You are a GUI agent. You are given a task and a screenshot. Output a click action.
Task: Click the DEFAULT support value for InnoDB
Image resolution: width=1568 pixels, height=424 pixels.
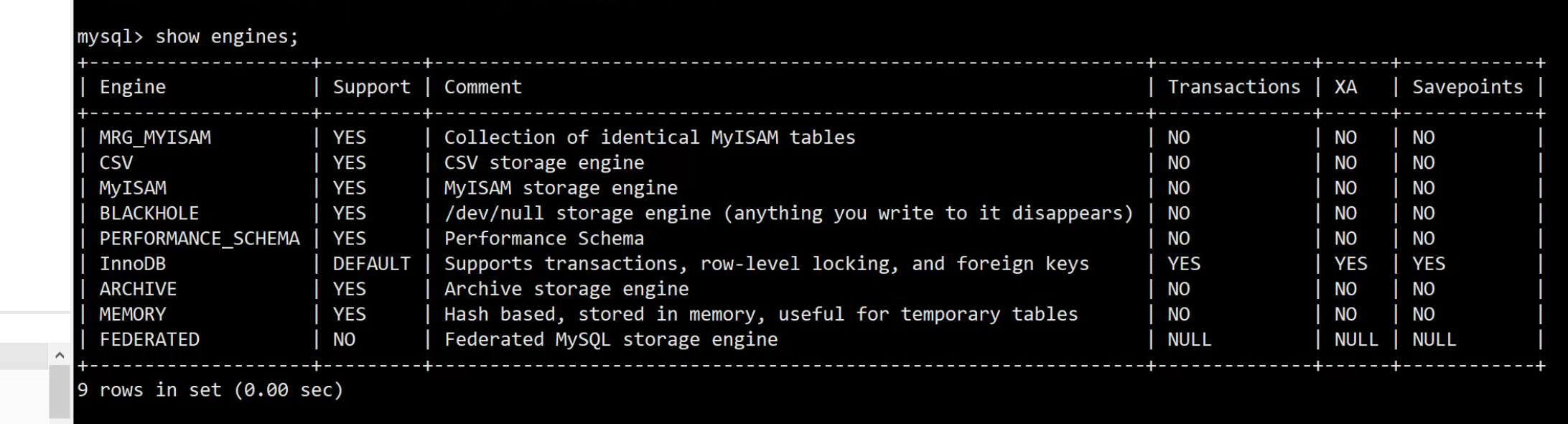[x=371, y=264]
